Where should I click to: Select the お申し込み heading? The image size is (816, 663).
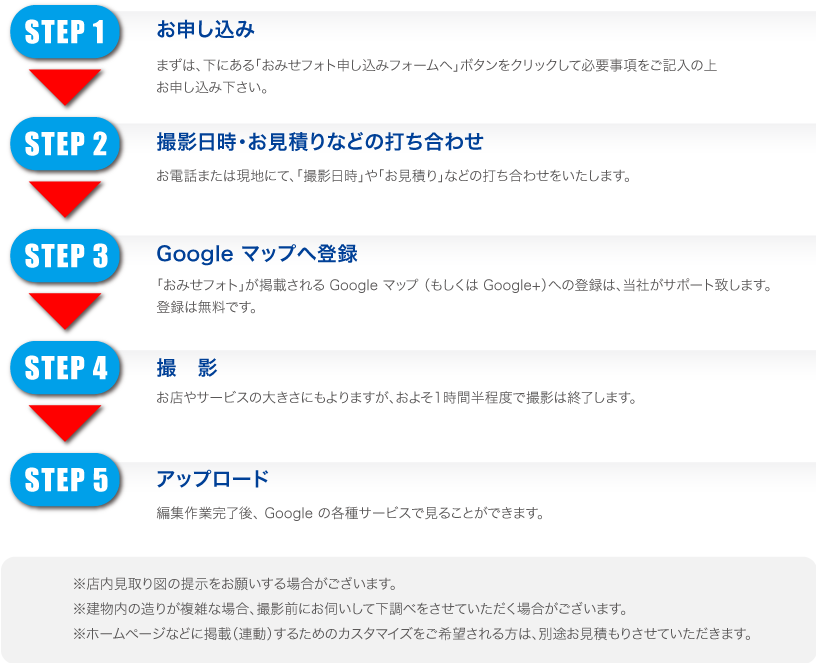point(206,29)
